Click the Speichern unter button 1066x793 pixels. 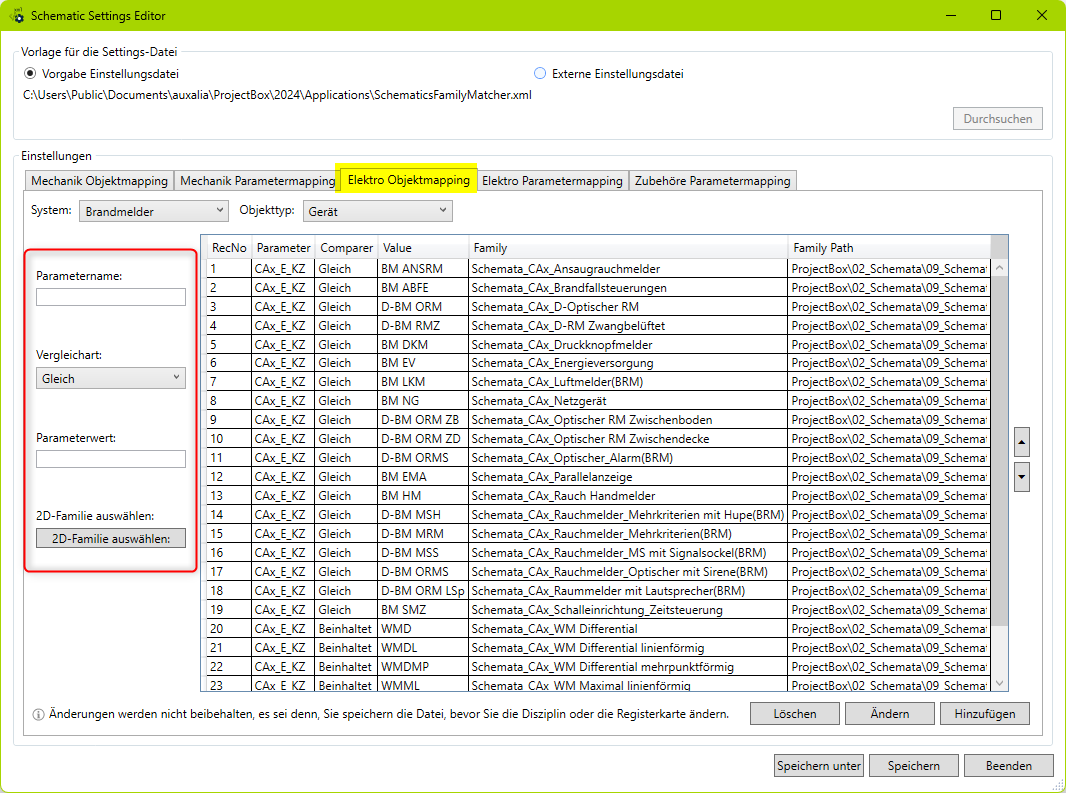coord(818,766)
